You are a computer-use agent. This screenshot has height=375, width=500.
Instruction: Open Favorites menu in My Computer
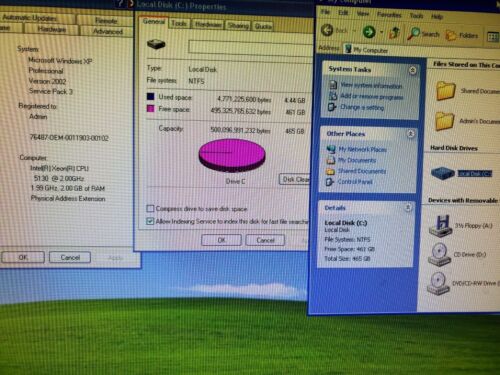click(389, 15)
